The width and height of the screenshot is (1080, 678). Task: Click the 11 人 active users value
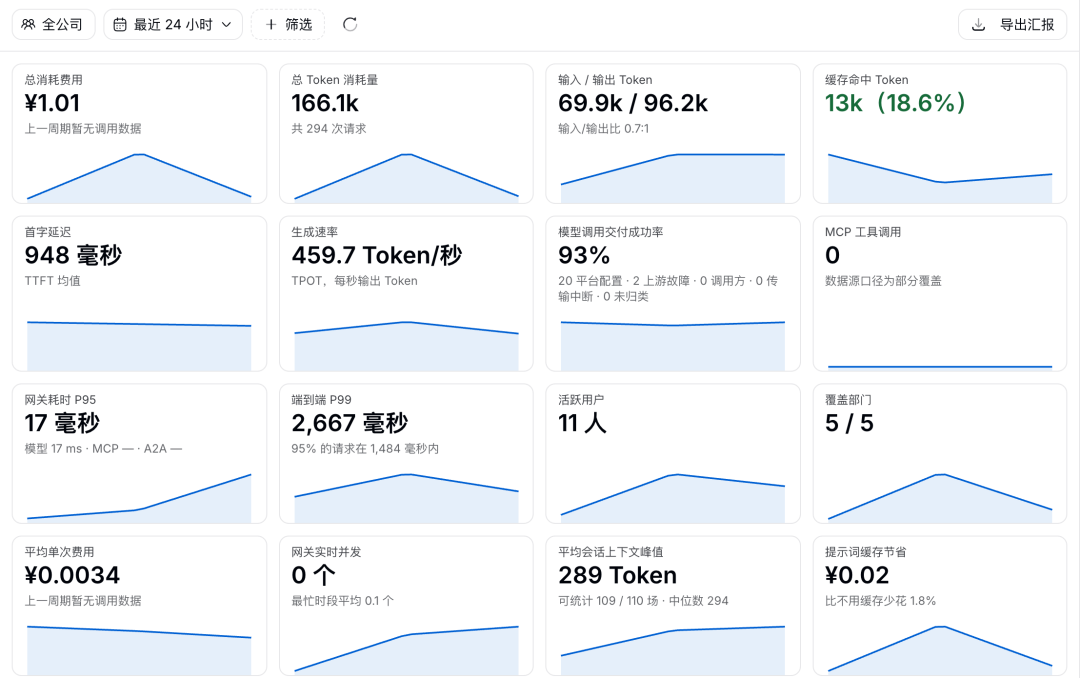(582, 423)
